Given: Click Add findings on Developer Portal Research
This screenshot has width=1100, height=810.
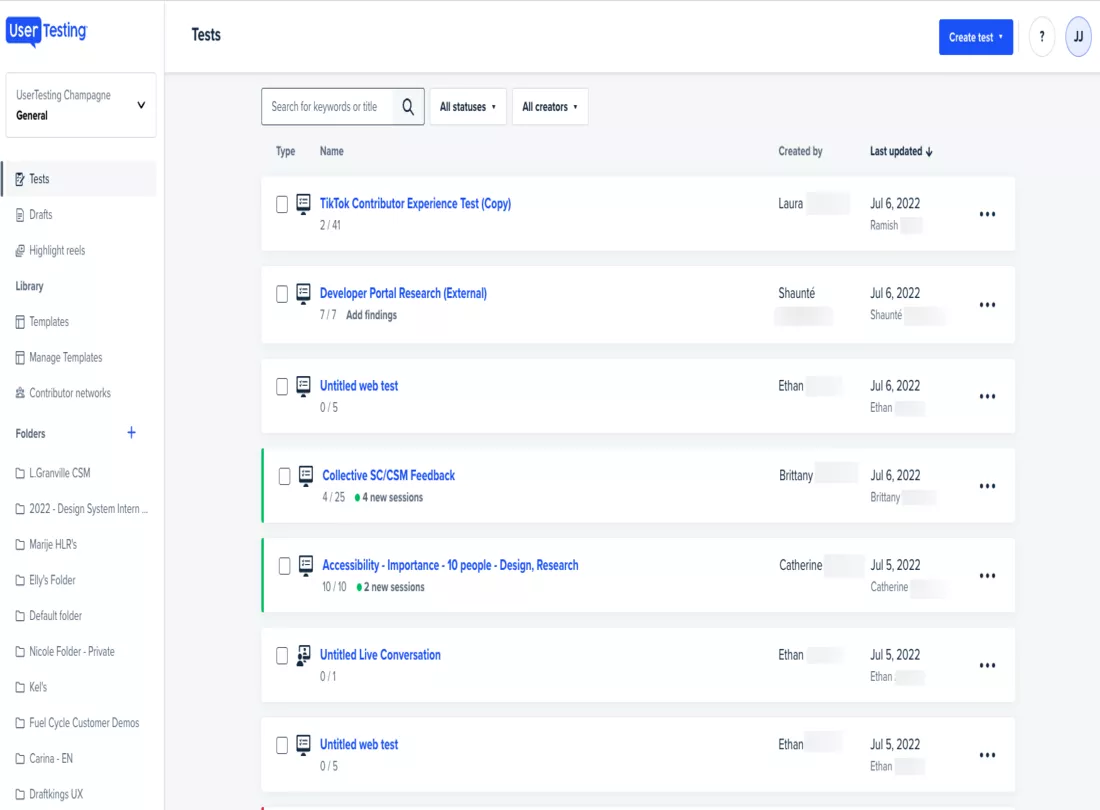Looking at the screenshot, I should point(371,315).
